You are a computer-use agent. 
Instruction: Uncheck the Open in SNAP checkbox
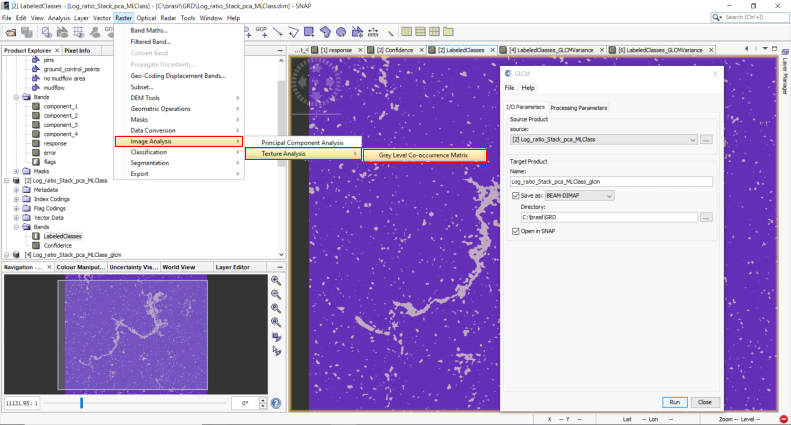[515, 232]
